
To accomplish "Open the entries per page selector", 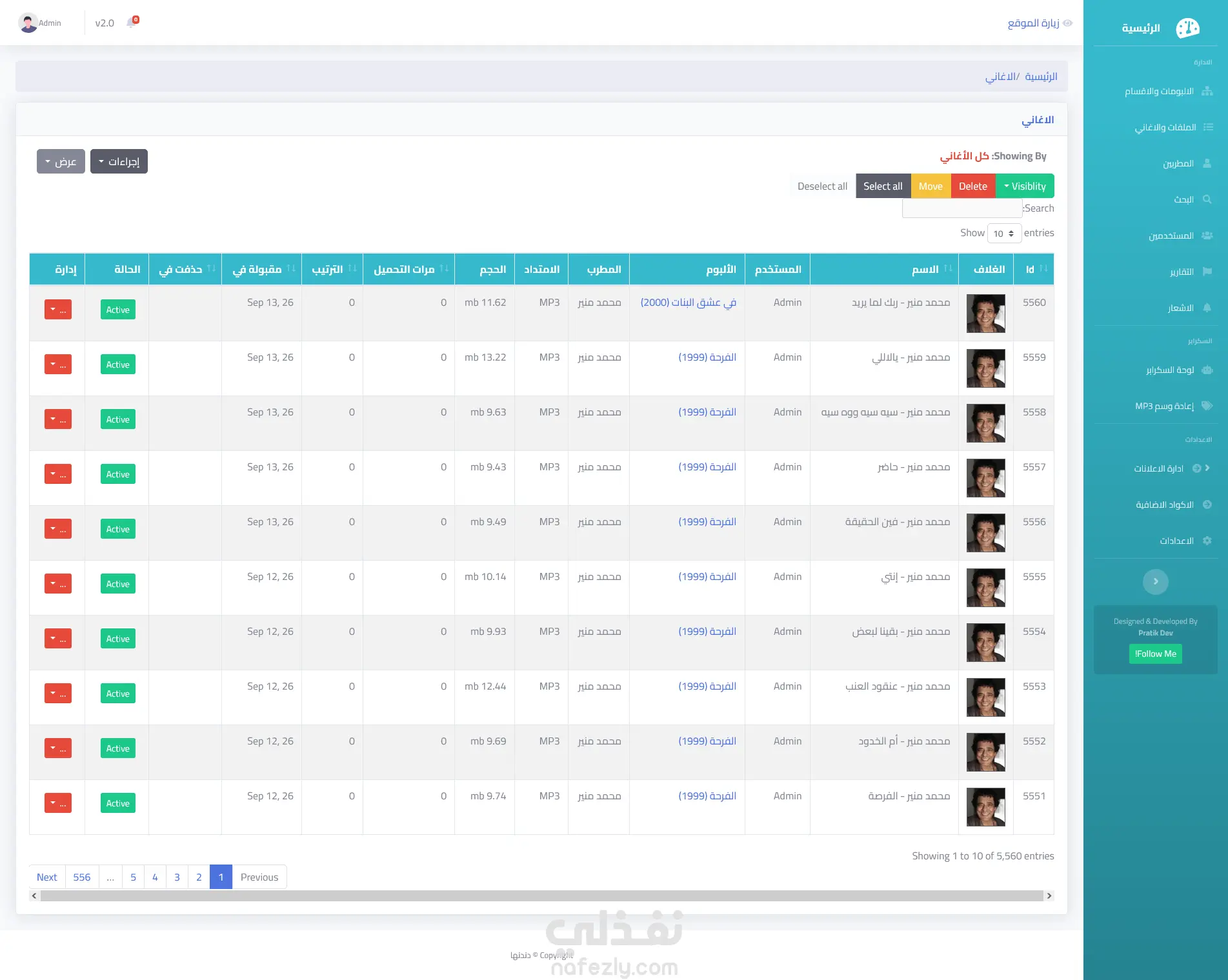I will click(x=1004, y=233).
